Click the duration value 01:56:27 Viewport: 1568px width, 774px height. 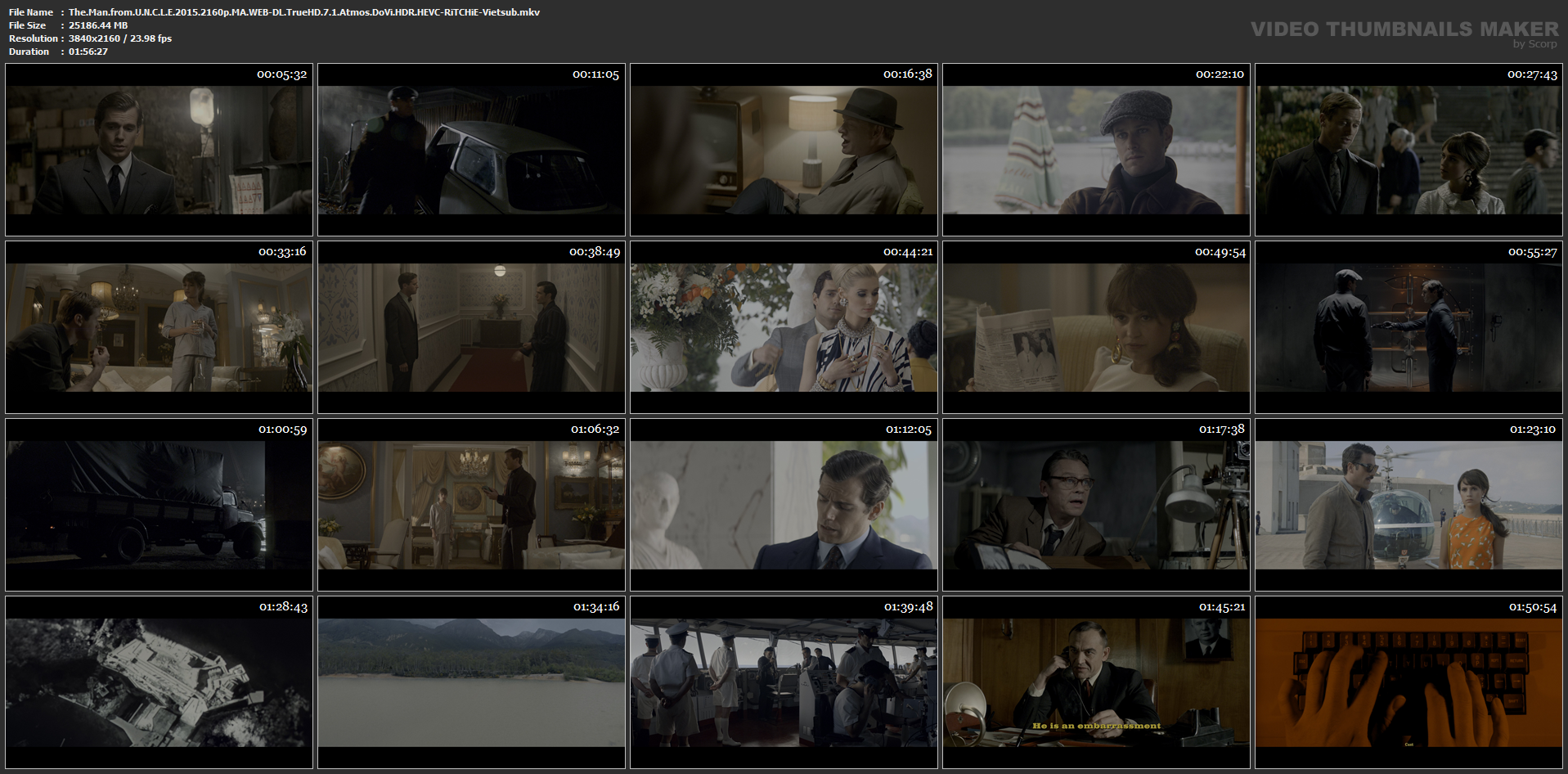(88, 52)
